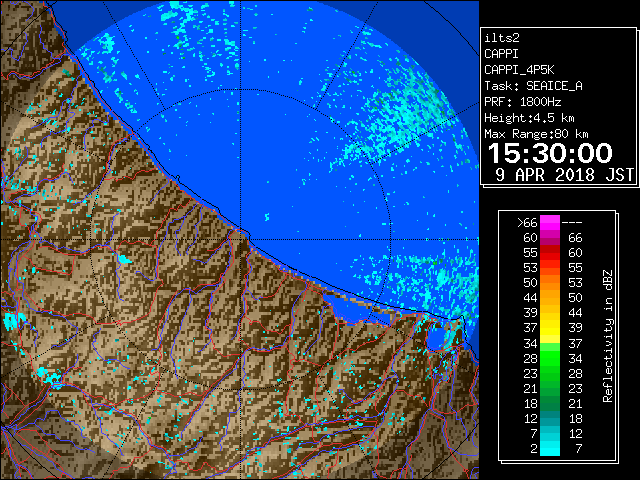Pick the orange 50–53 dBZ legend swatch

click(x=550, y=283)
